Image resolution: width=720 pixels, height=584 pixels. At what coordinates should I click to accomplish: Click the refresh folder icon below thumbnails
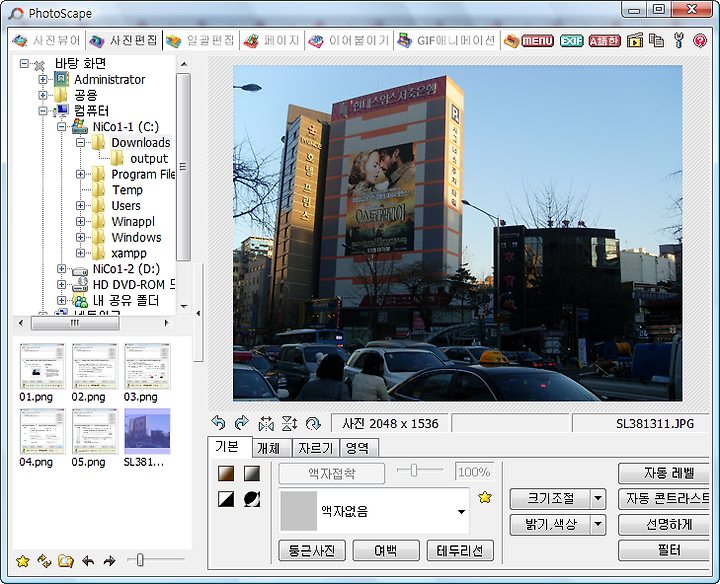(44, 561)
